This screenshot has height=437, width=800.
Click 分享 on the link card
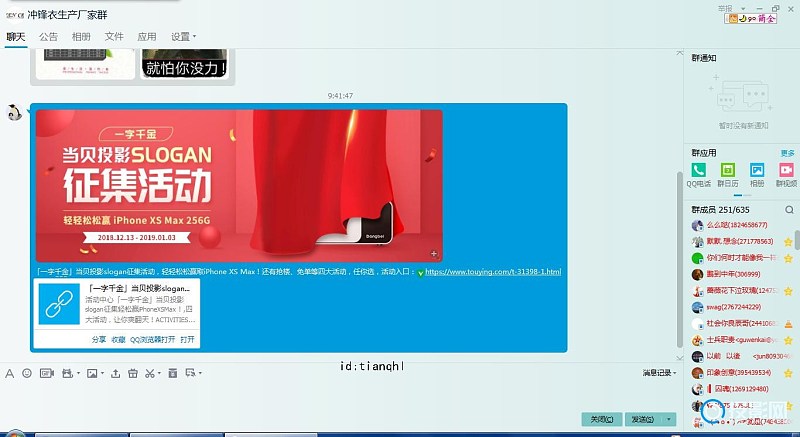pos(98,340)
